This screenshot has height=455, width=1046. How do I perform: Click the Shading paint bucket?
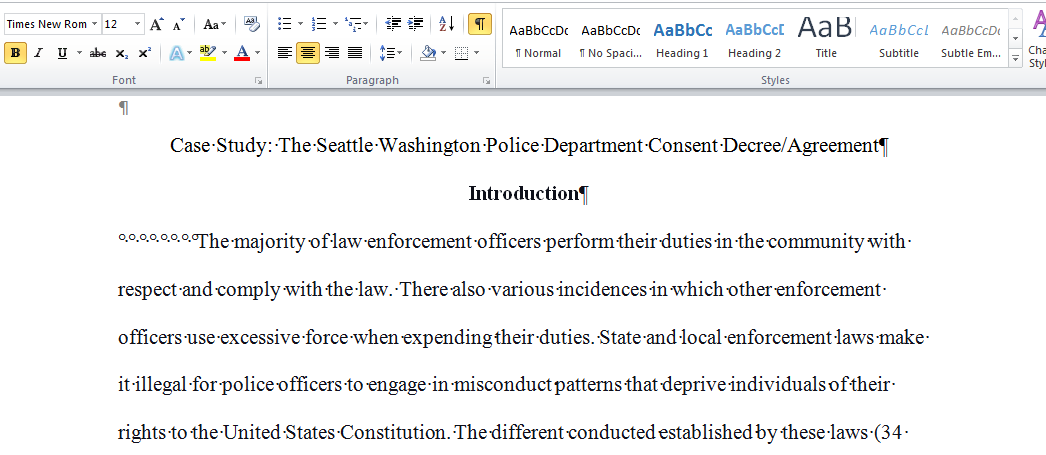point(428,53)
